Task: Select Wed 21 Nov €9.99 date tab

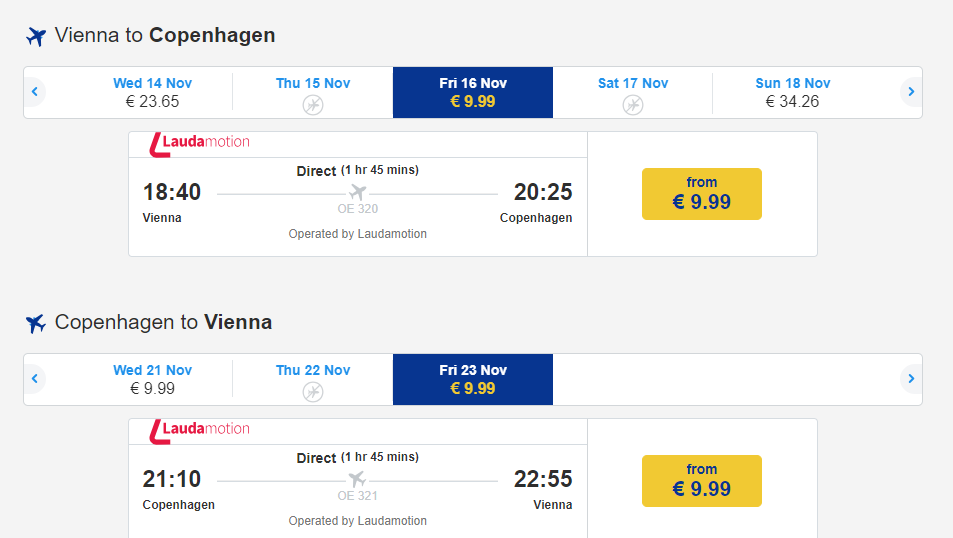Action: point(152,379)
